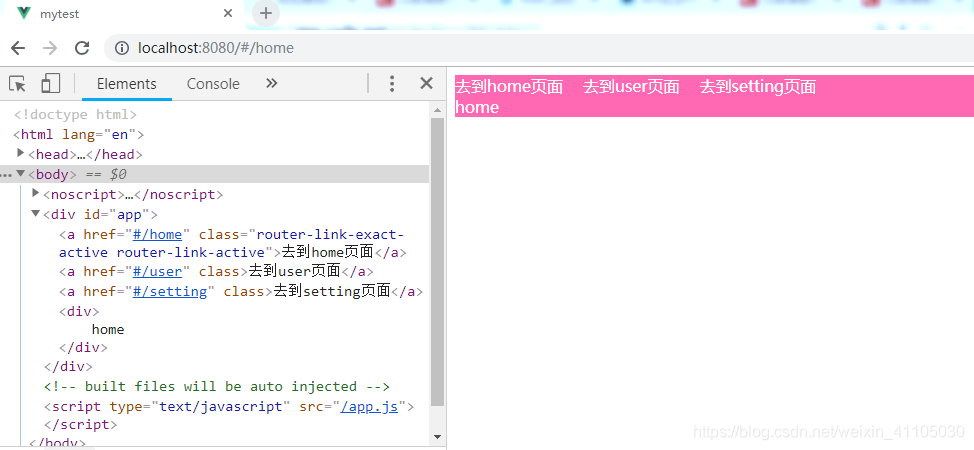
Task: Show more DevTools tabs chevron
Action: coord(271,83)
